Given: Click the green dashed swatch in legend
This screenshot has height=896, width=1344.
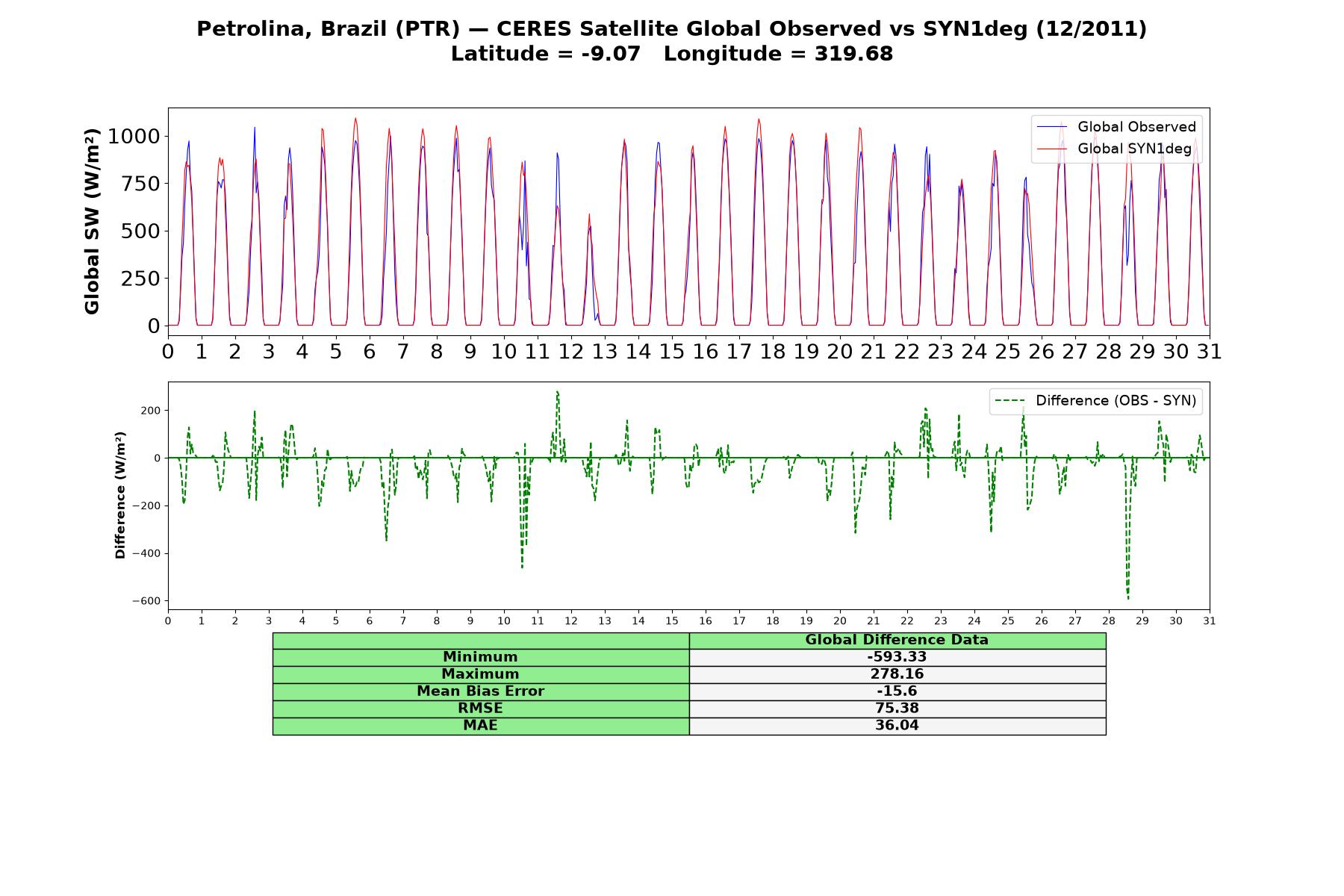Looking at the screenshot, I should point(1011,401).
